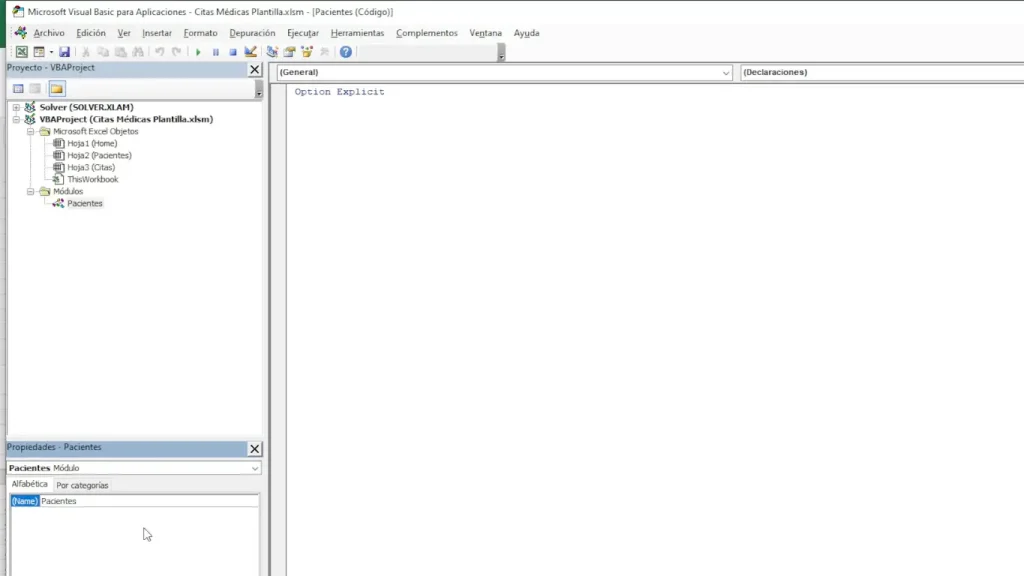
Task: Click the Reset stop square icon
Action: 232,52
